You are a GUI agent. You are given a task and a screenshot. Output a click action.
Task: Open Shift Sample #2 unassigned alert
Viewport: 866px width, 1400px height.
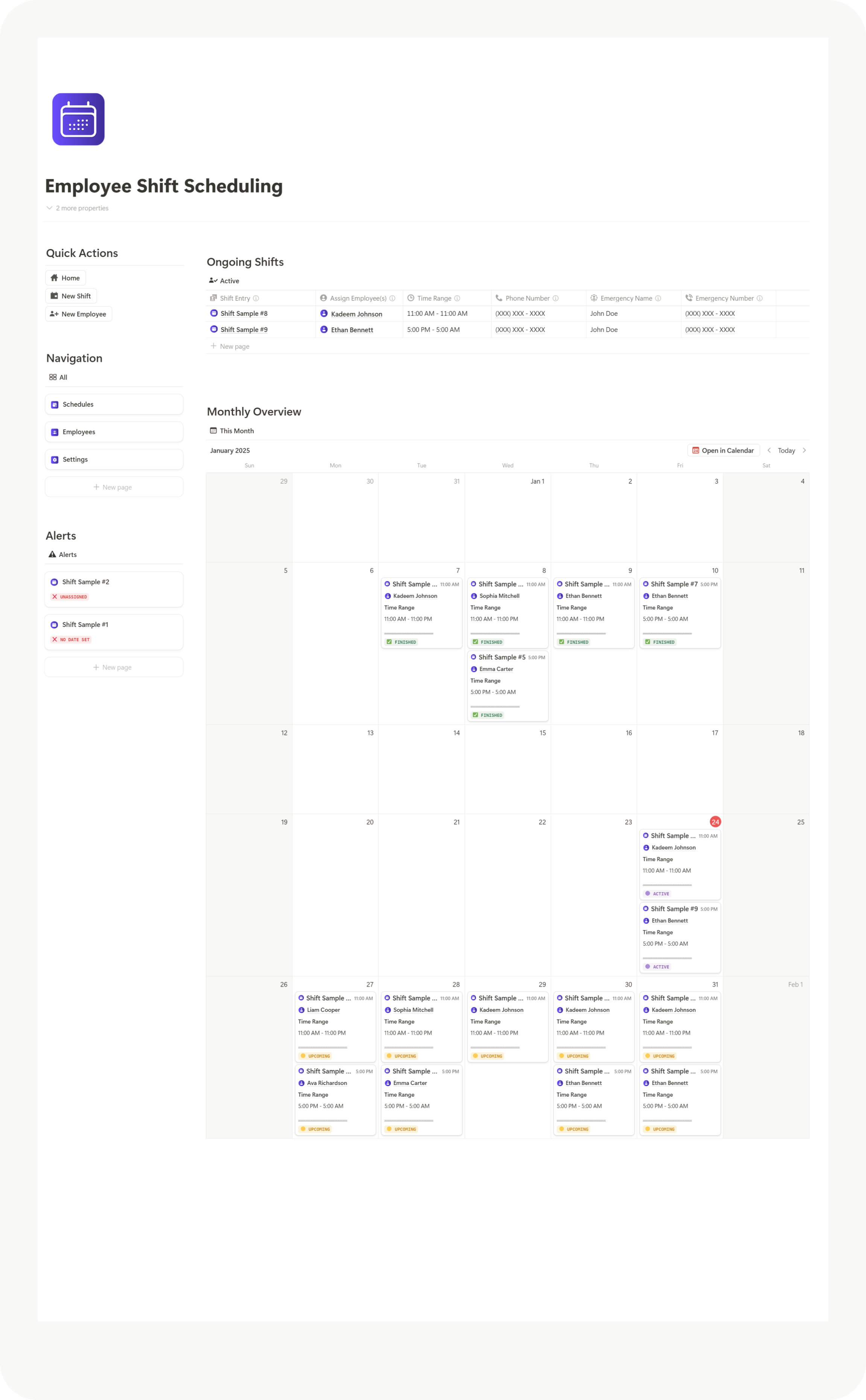(114, 589)
